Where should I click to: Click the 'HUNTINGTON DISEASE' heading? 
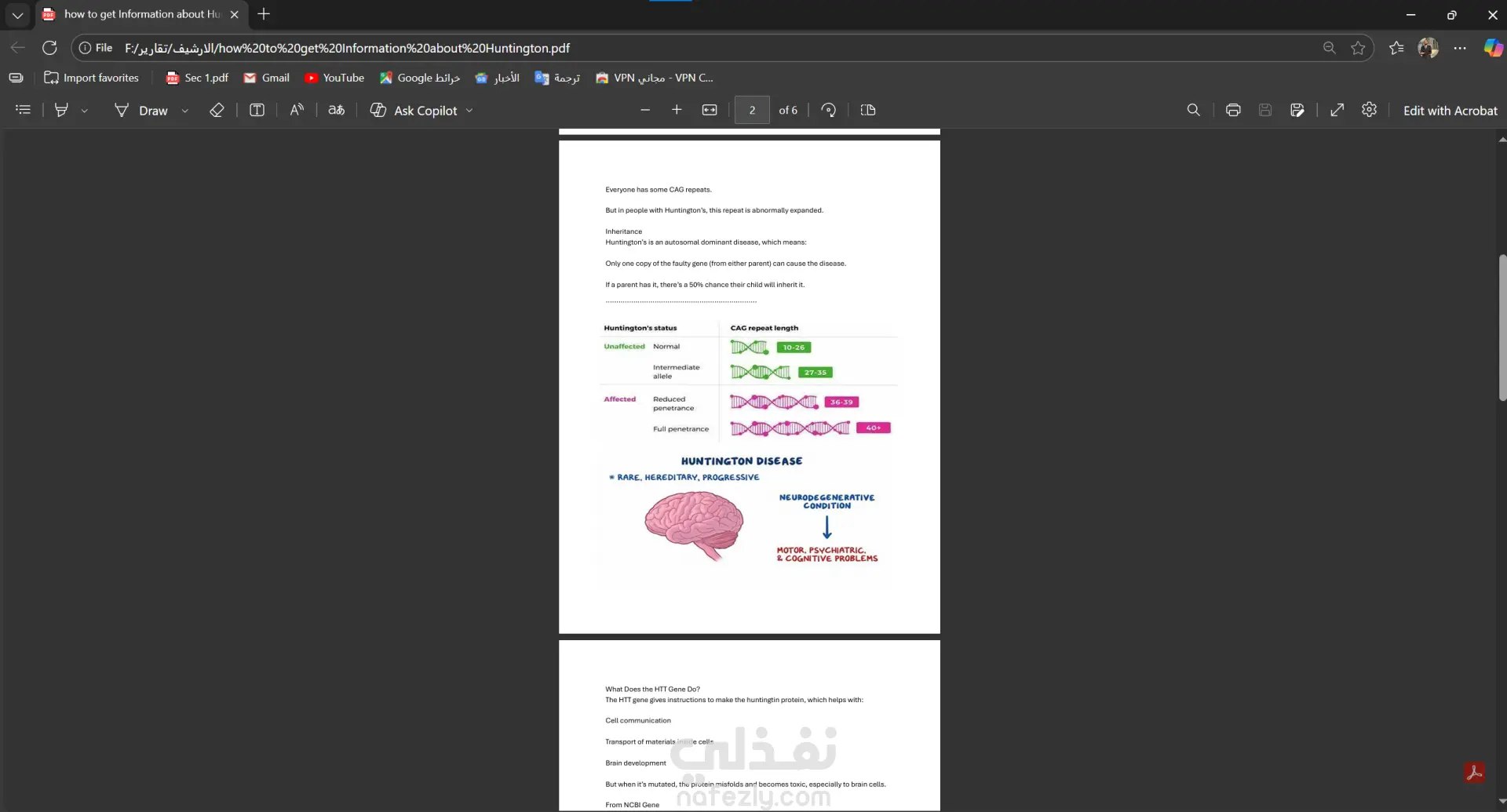pos(742,461)
